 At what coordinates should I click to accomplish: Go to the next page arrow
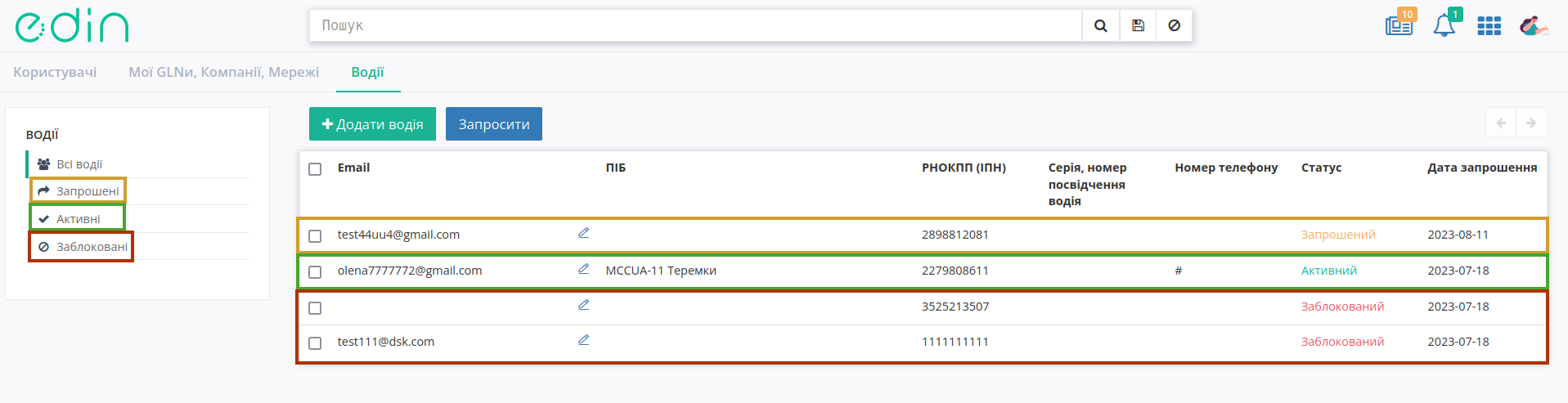point(1531,123)
